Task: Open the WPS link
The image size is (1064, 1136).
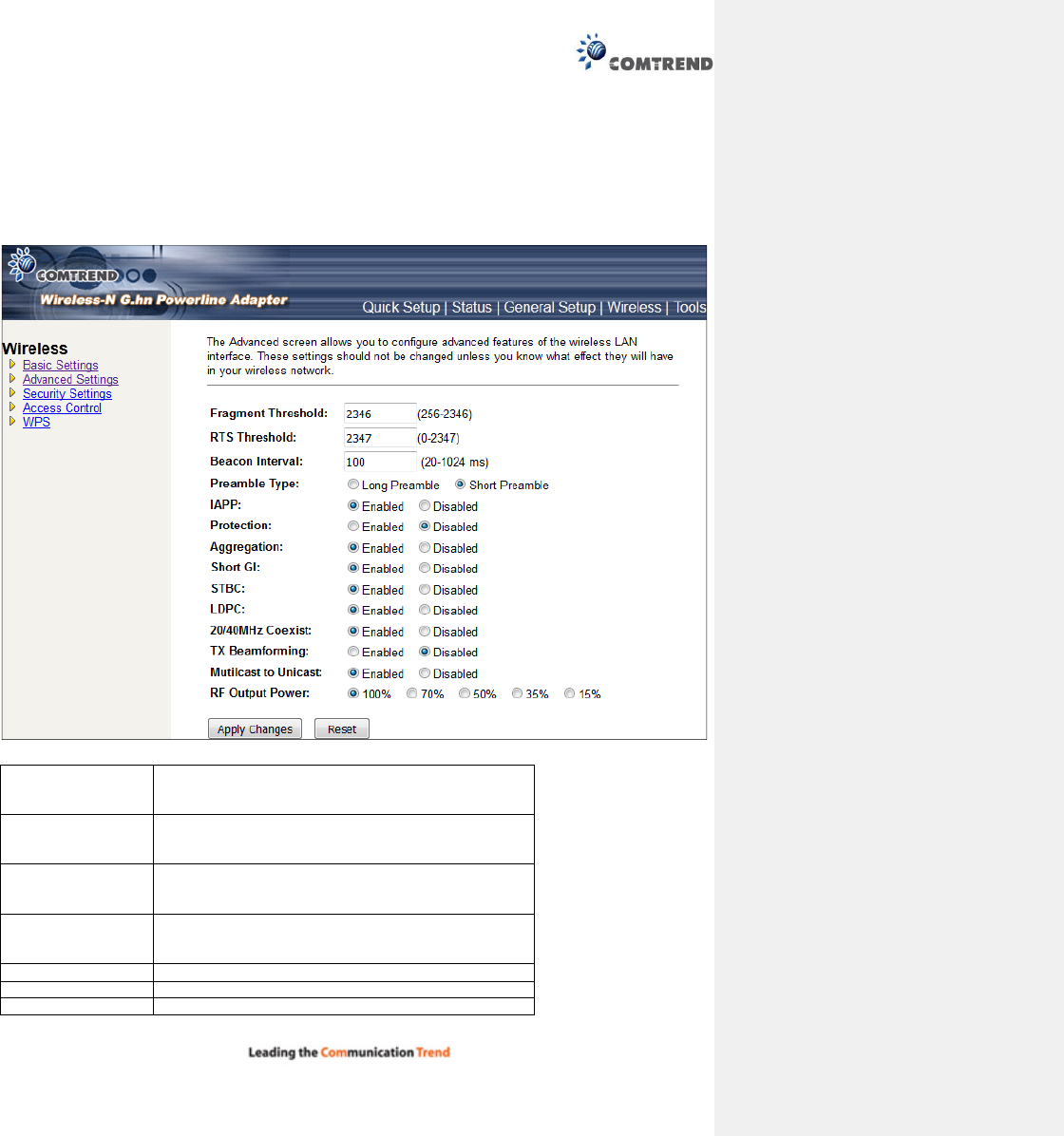Action: pyautogui.click(x=36, y=422)
